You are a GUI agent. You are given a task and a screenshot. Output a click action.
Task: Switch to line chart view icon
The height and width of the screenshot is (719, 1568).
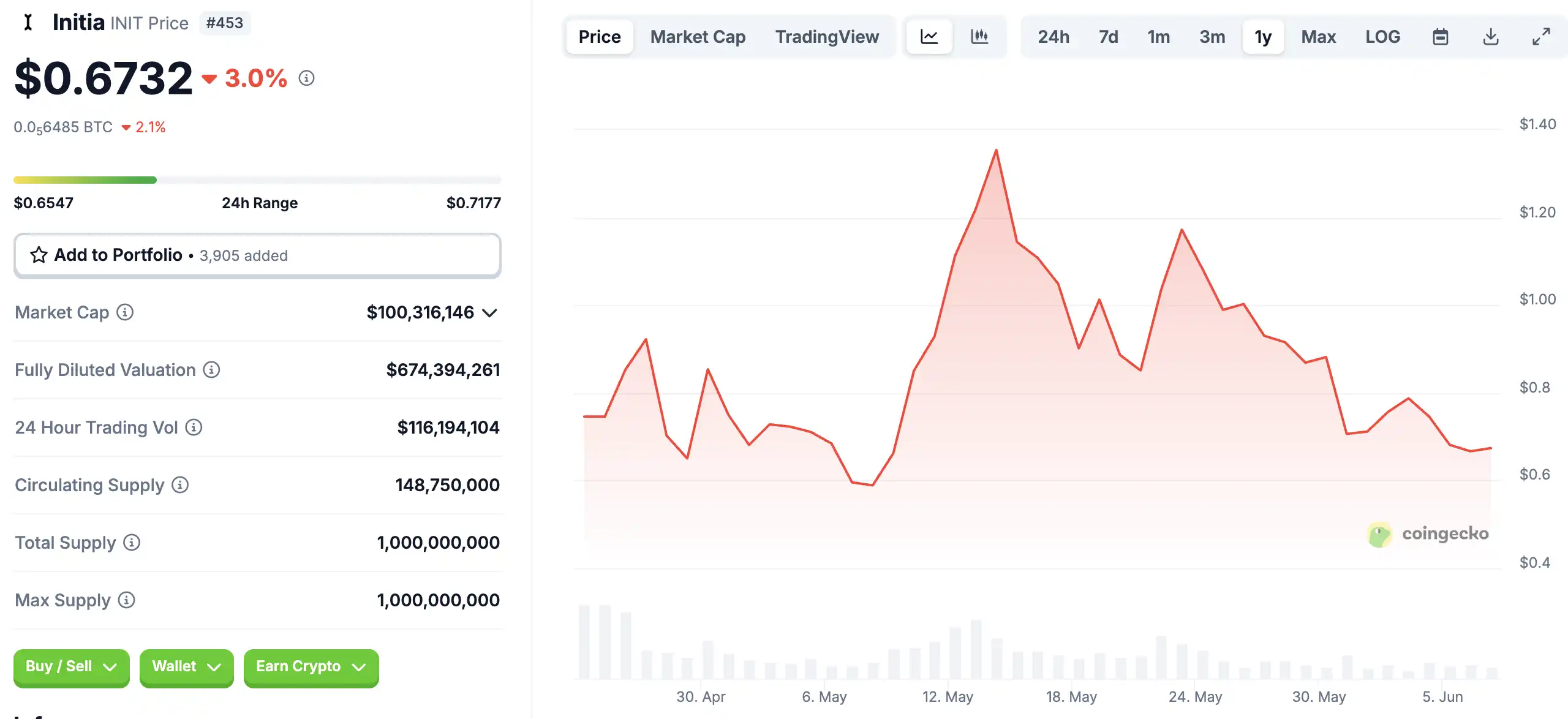tap(929, 37)
